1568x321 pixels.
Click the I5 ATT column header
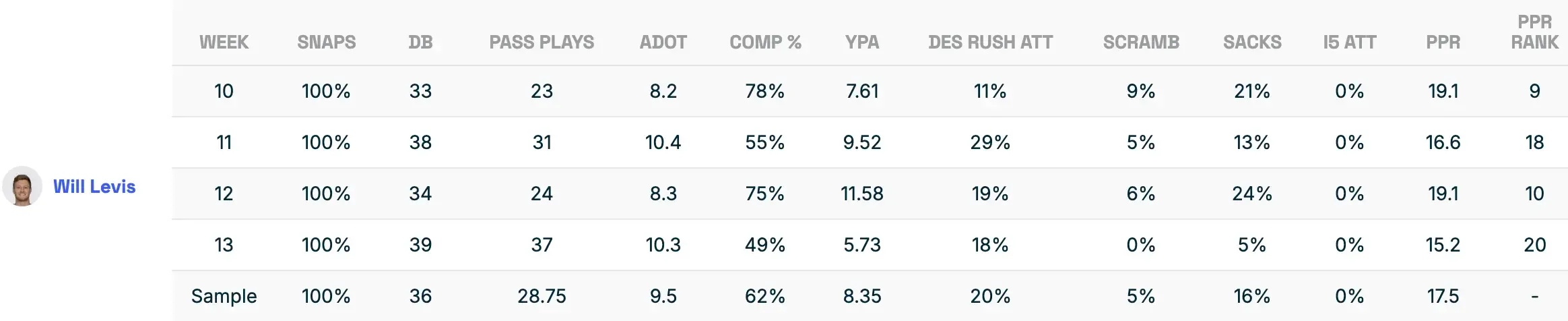1349,42
